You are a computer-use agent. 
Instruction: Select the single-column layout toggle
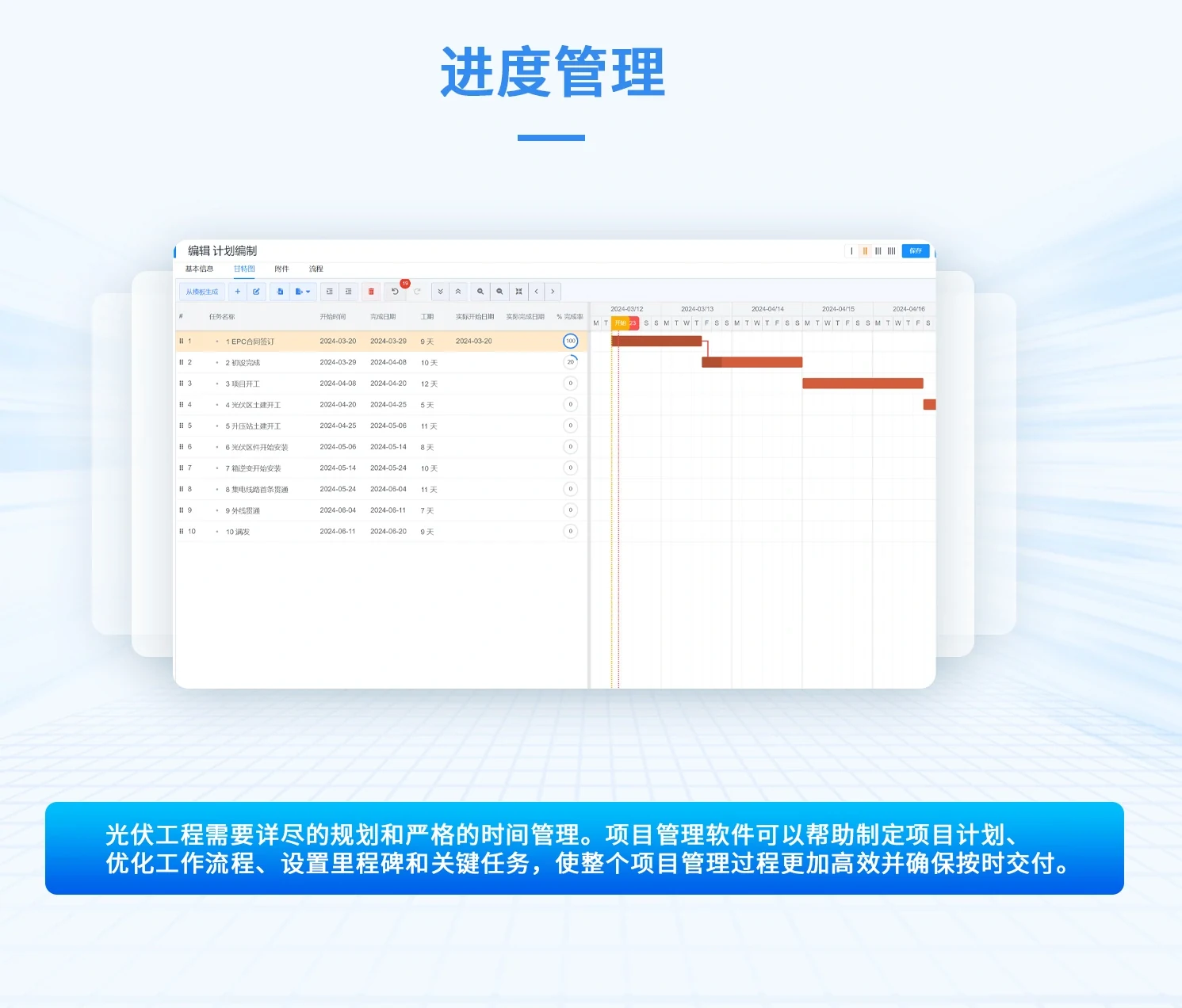point(852,250)
